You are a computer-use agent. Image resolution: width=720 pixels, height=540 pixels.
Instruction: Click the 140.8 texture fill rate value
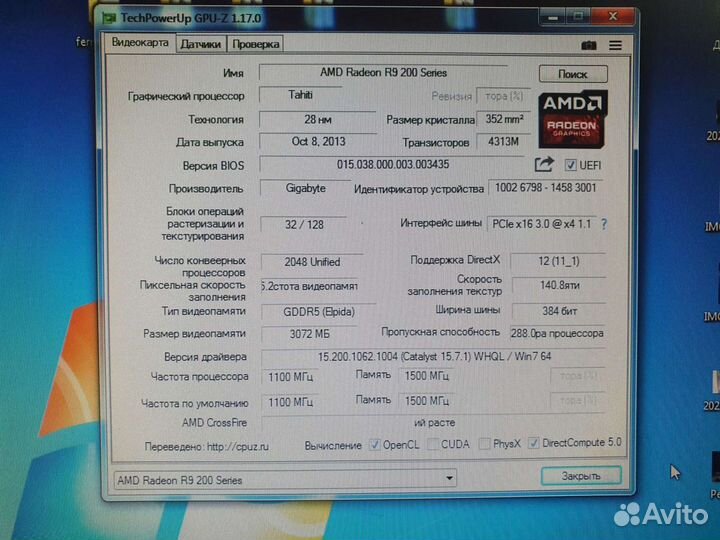[559, 285]
